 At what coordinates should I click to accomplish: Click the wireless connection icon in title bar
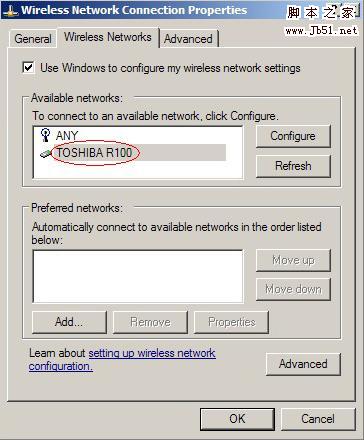tap(10, 11)
